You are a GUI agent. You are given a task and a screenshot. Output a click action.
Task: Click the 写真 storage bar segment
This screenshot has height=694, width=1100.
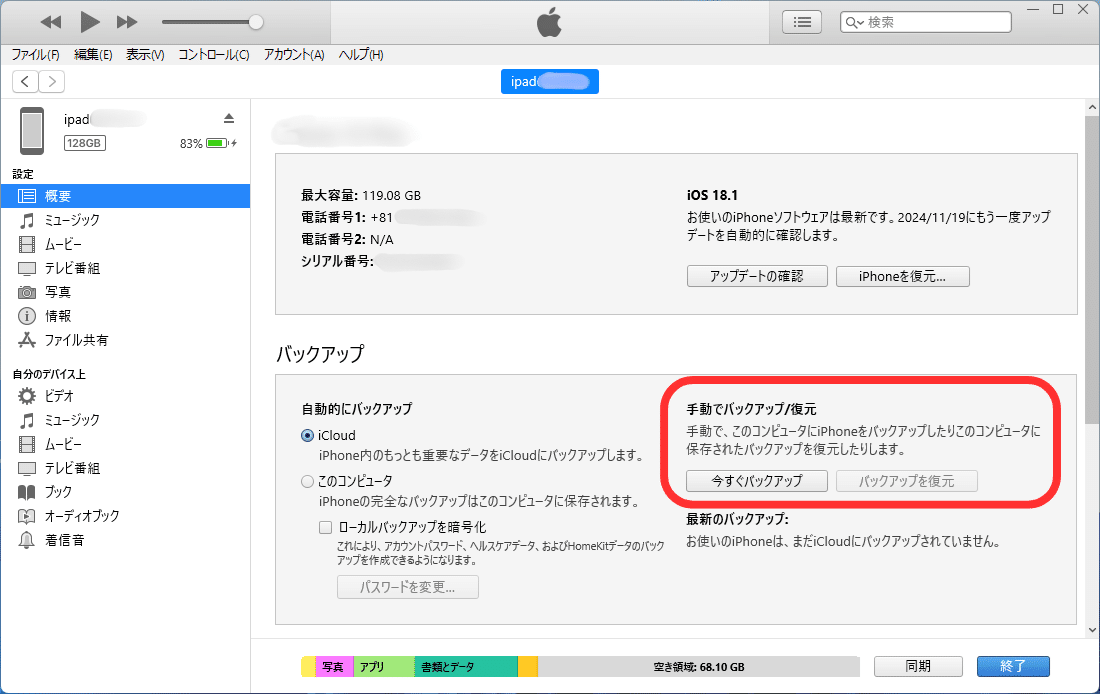click(x=334, y=667)
